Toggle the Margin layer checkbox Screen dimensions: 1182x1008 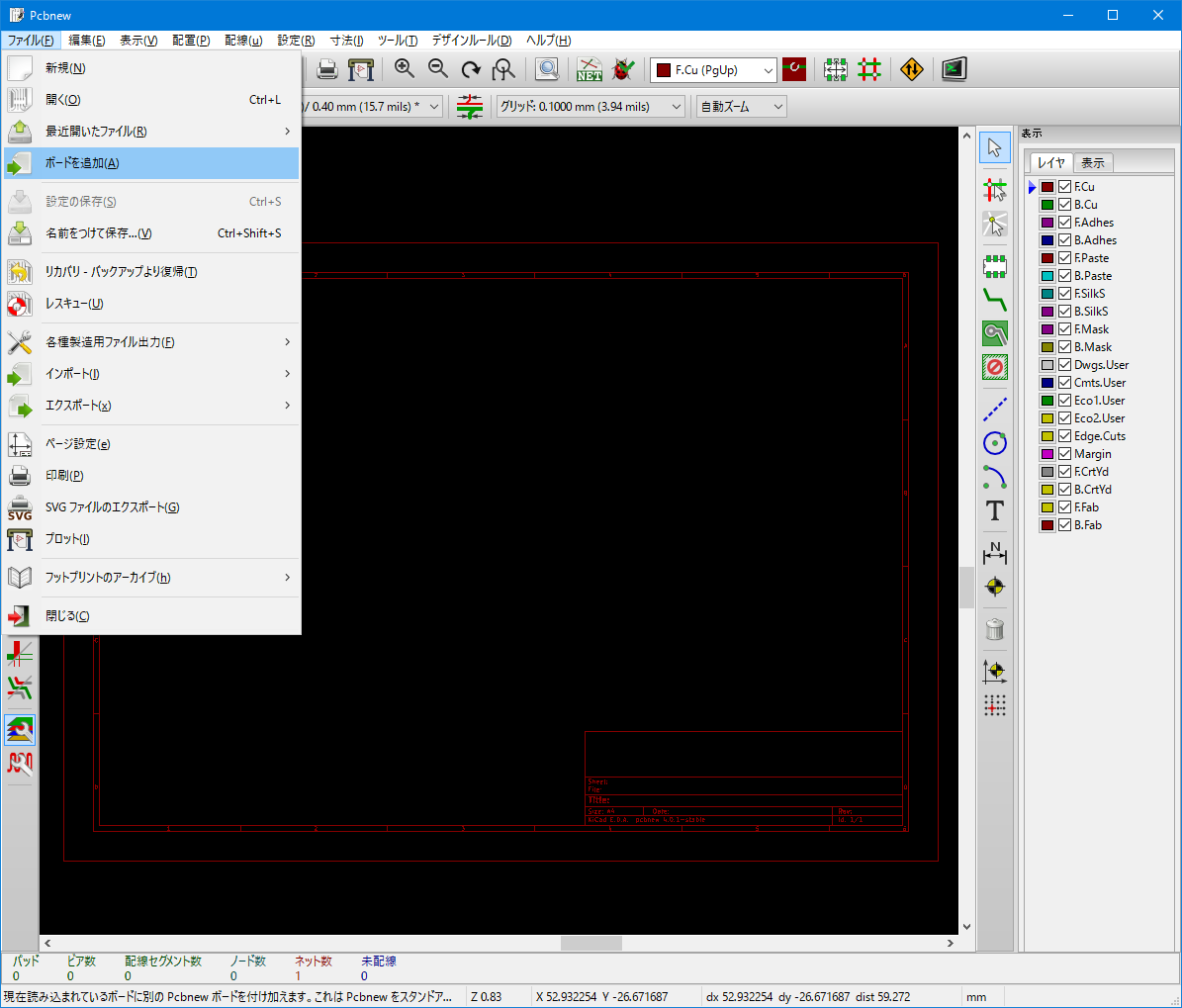(1064, 454)
